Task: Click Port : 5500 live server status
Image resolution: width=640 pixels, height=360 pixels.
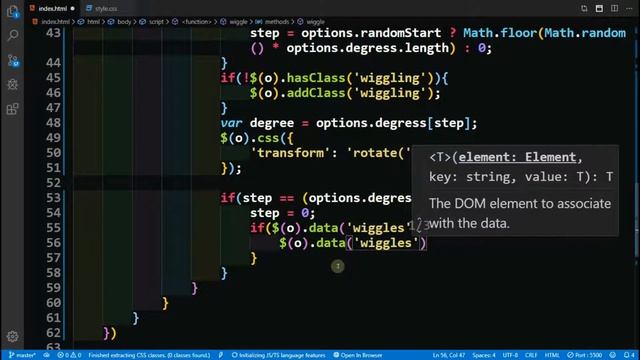Action: [x=584, y=355]
